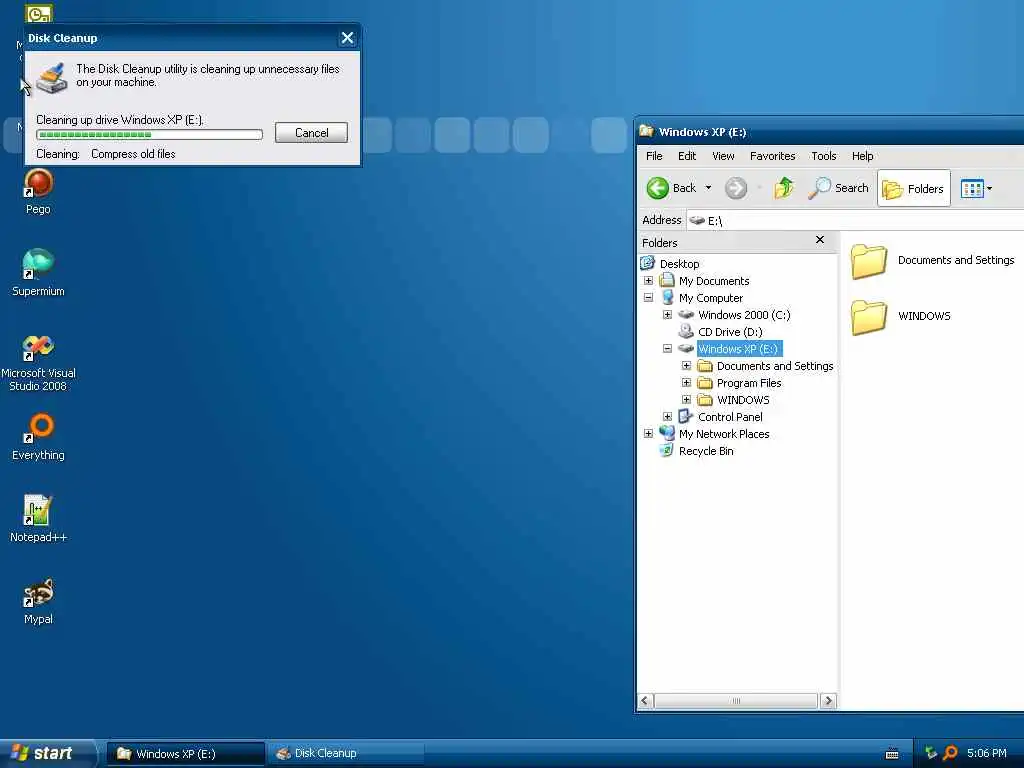Open the Edit menu

pyautogui.click(x=686, y=156)
